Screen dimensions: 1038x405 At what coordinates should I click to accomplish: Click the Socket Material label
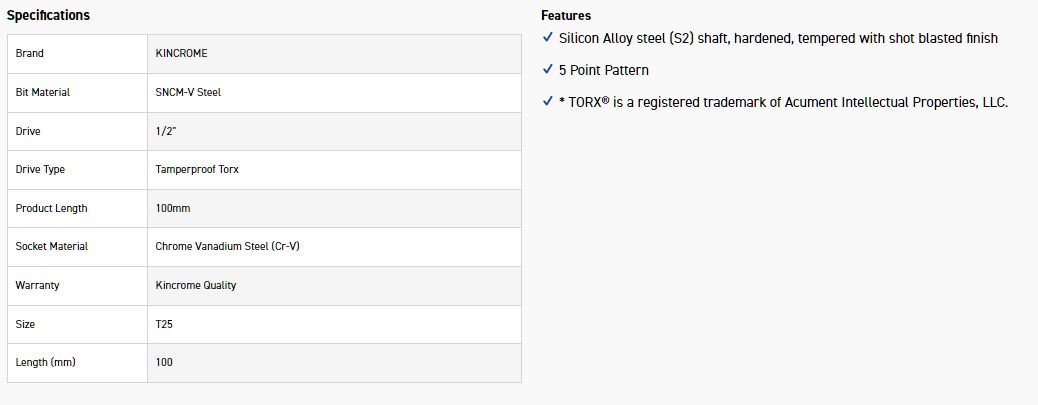52,246
